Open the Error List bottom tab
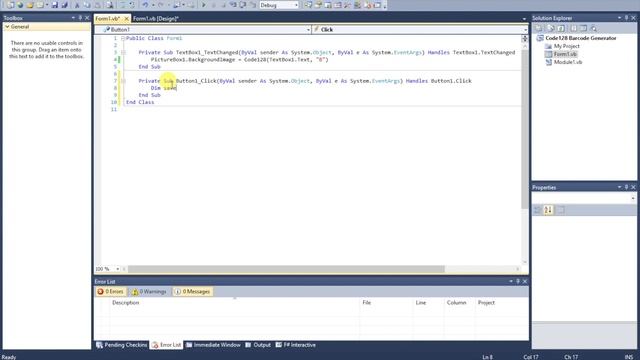 [167, 345]
